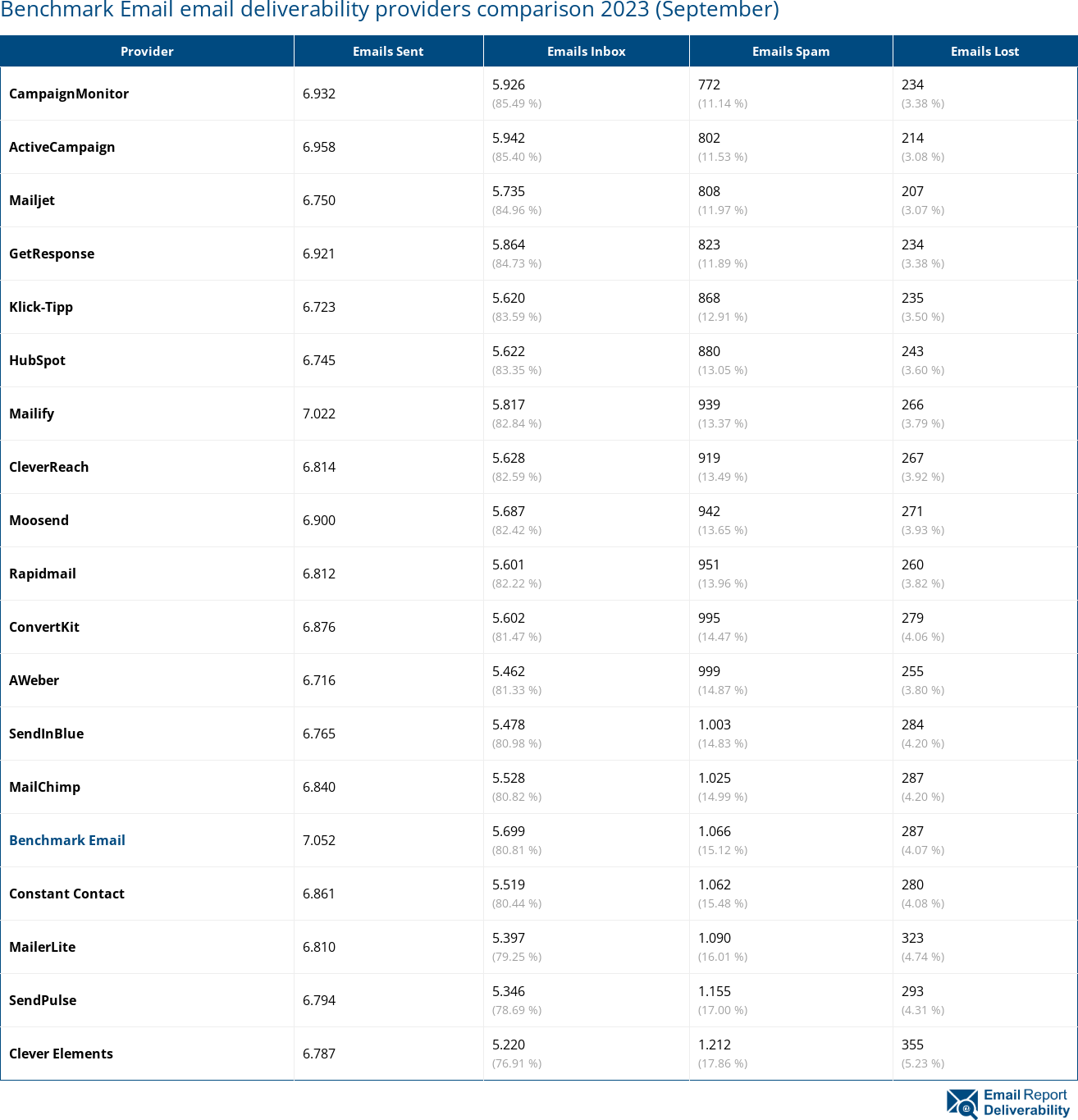Select the Mailjet provider name
This screenshot has height=1120, width=1078.
(32, 200)
